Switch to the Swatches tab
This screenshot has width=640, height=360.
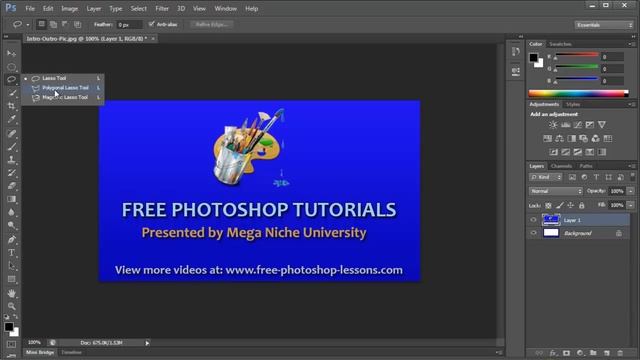[560, 44]
